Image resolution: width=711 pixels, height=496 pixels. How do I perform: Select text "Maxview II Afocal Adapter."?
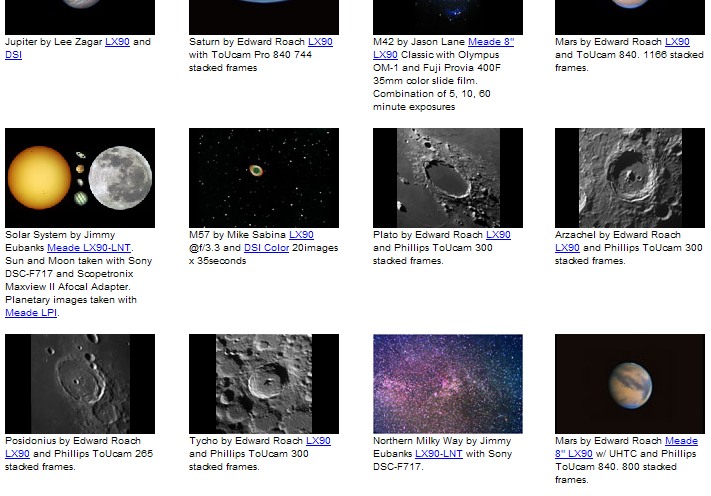[68, 287]
